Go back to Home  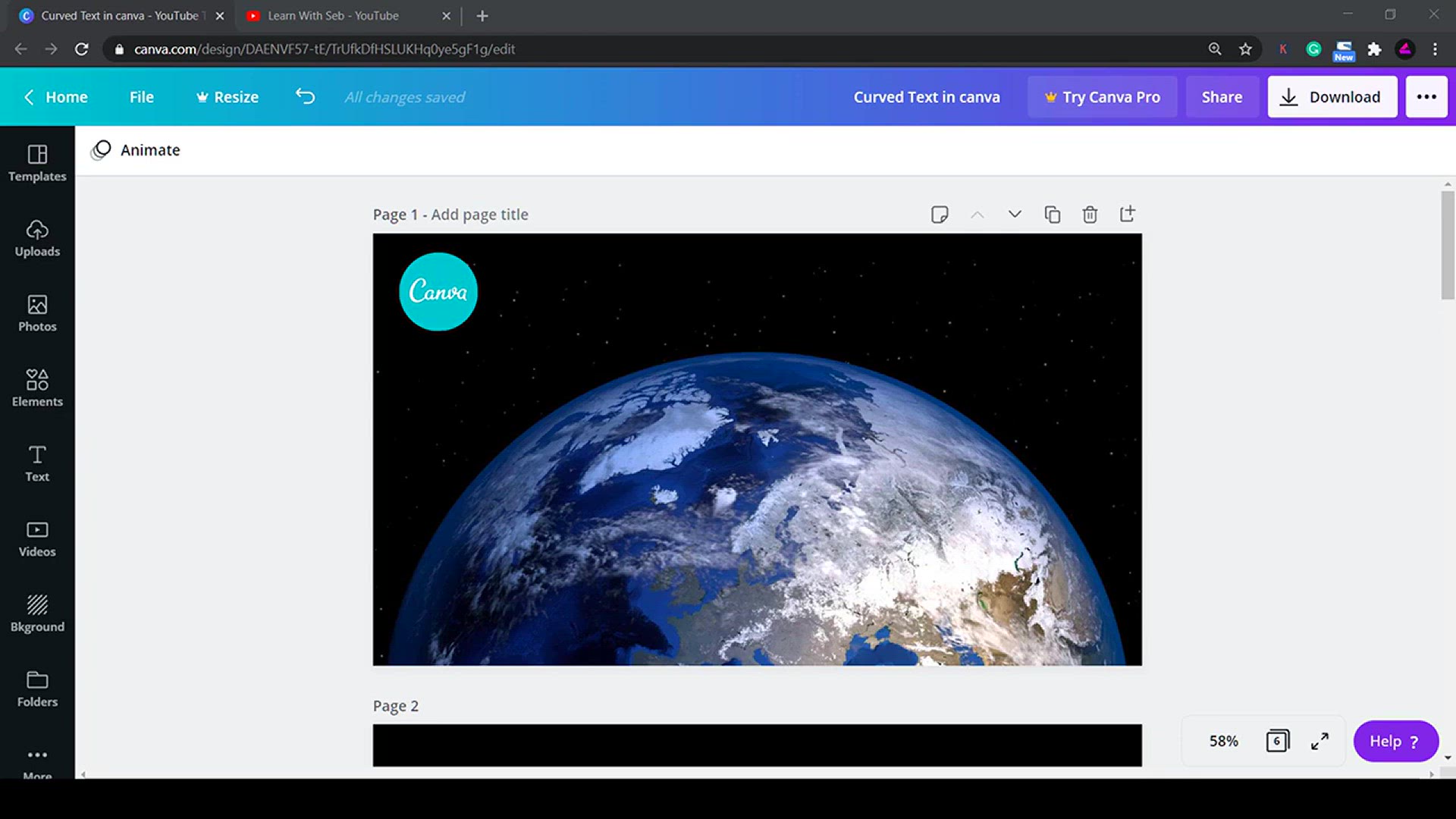[x=55, y=96]
